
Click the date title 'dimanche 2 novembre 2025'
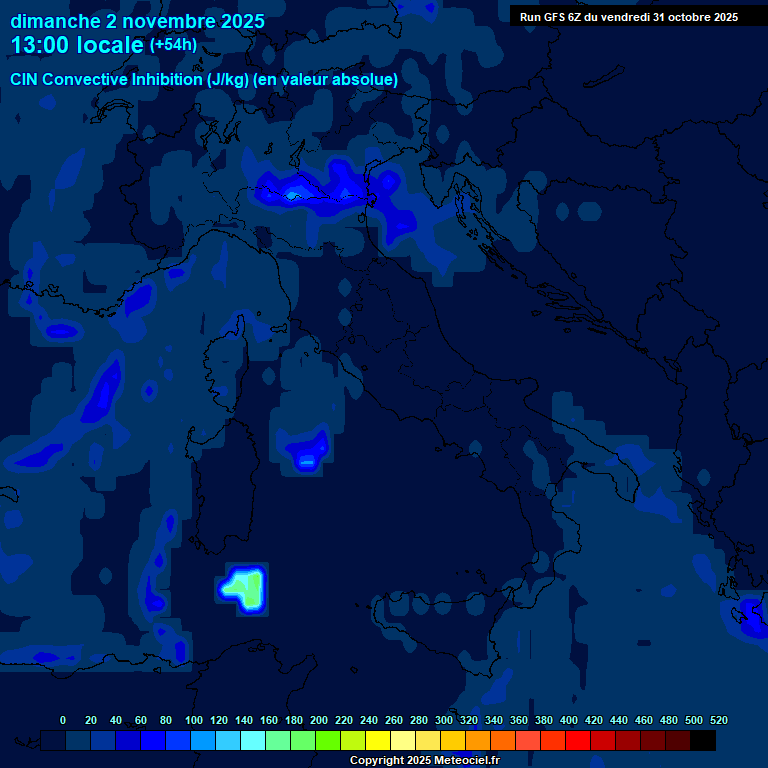point(137,21)
